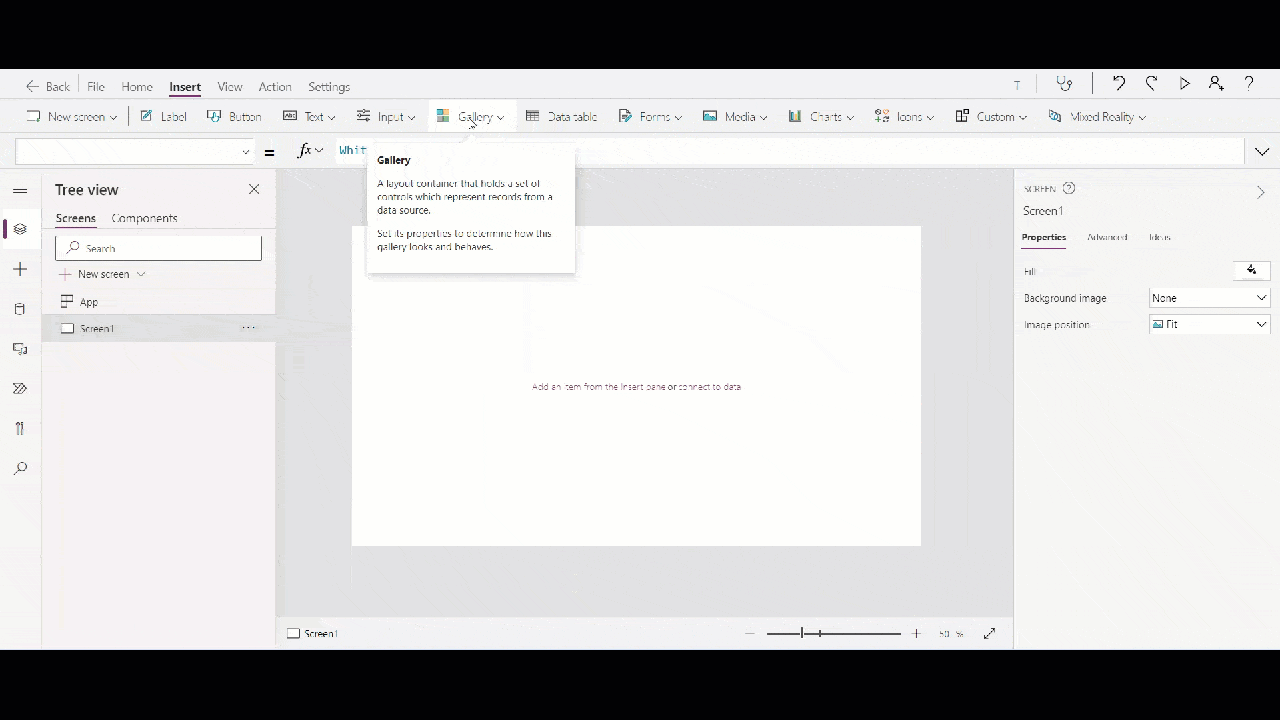1280x720 pixels.
Task: Preview the app with Play icon
Action: click(1185, 84)
